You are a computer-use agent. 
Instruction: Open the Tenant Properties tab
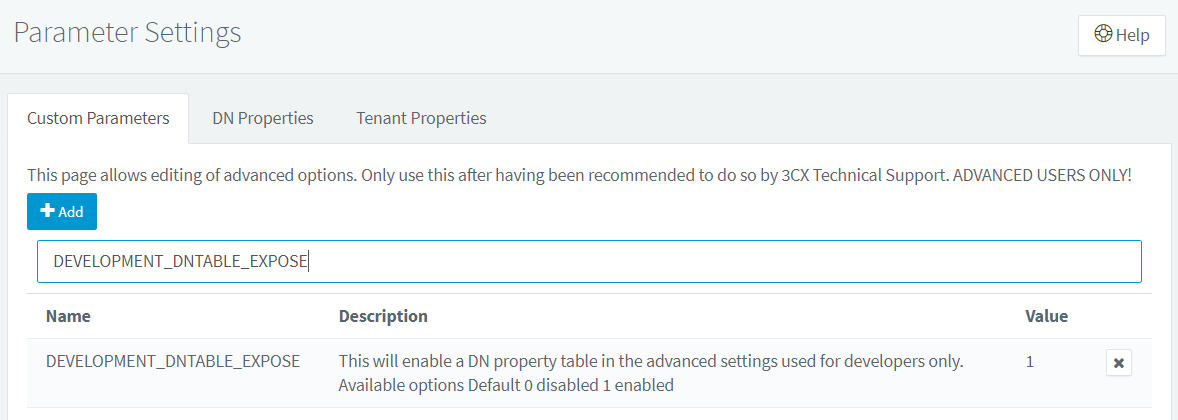point(421,118)
